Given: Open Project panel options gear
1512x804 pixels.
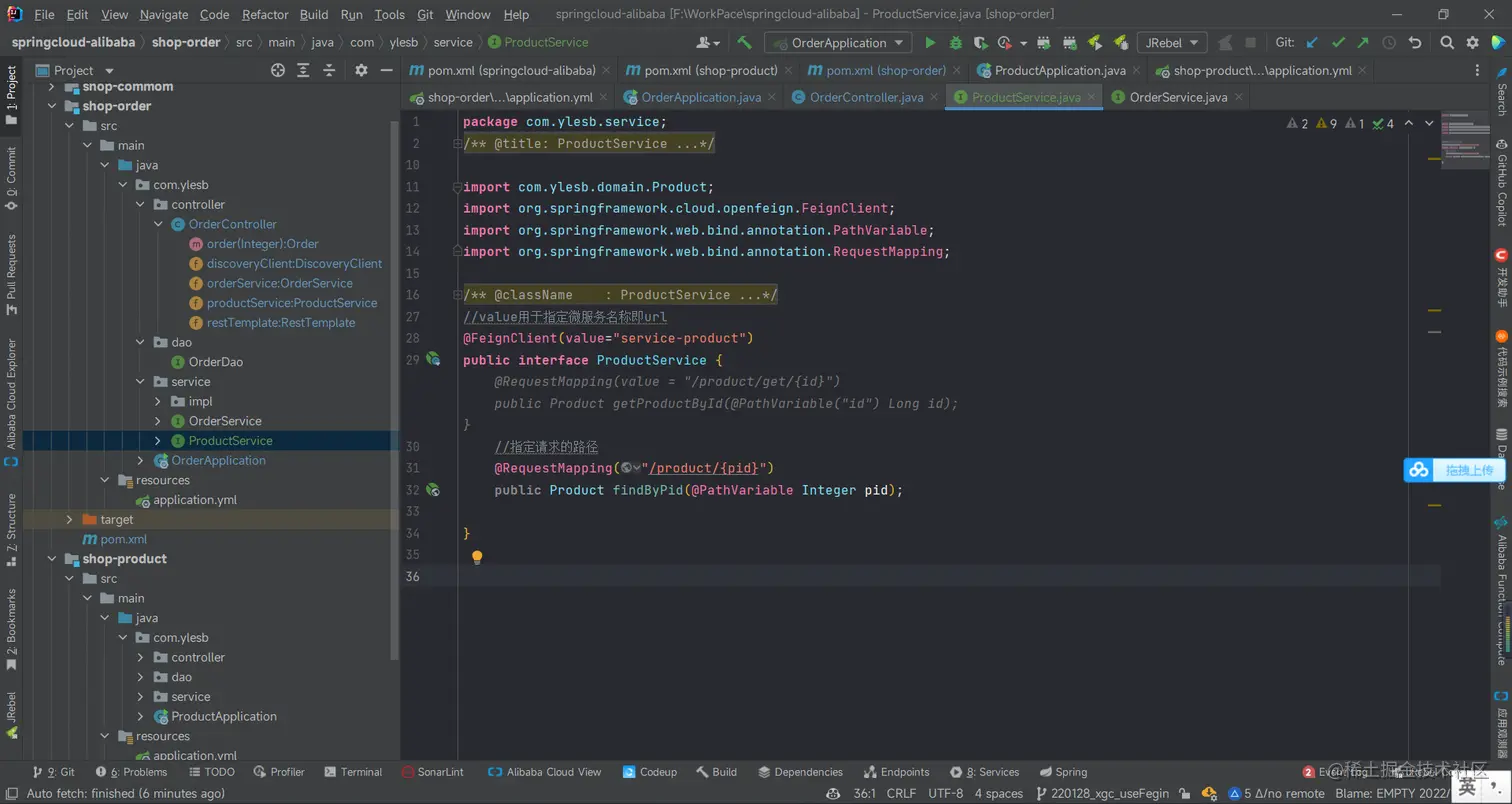Looking at the screenshot, I should click(x=361, y=70).
